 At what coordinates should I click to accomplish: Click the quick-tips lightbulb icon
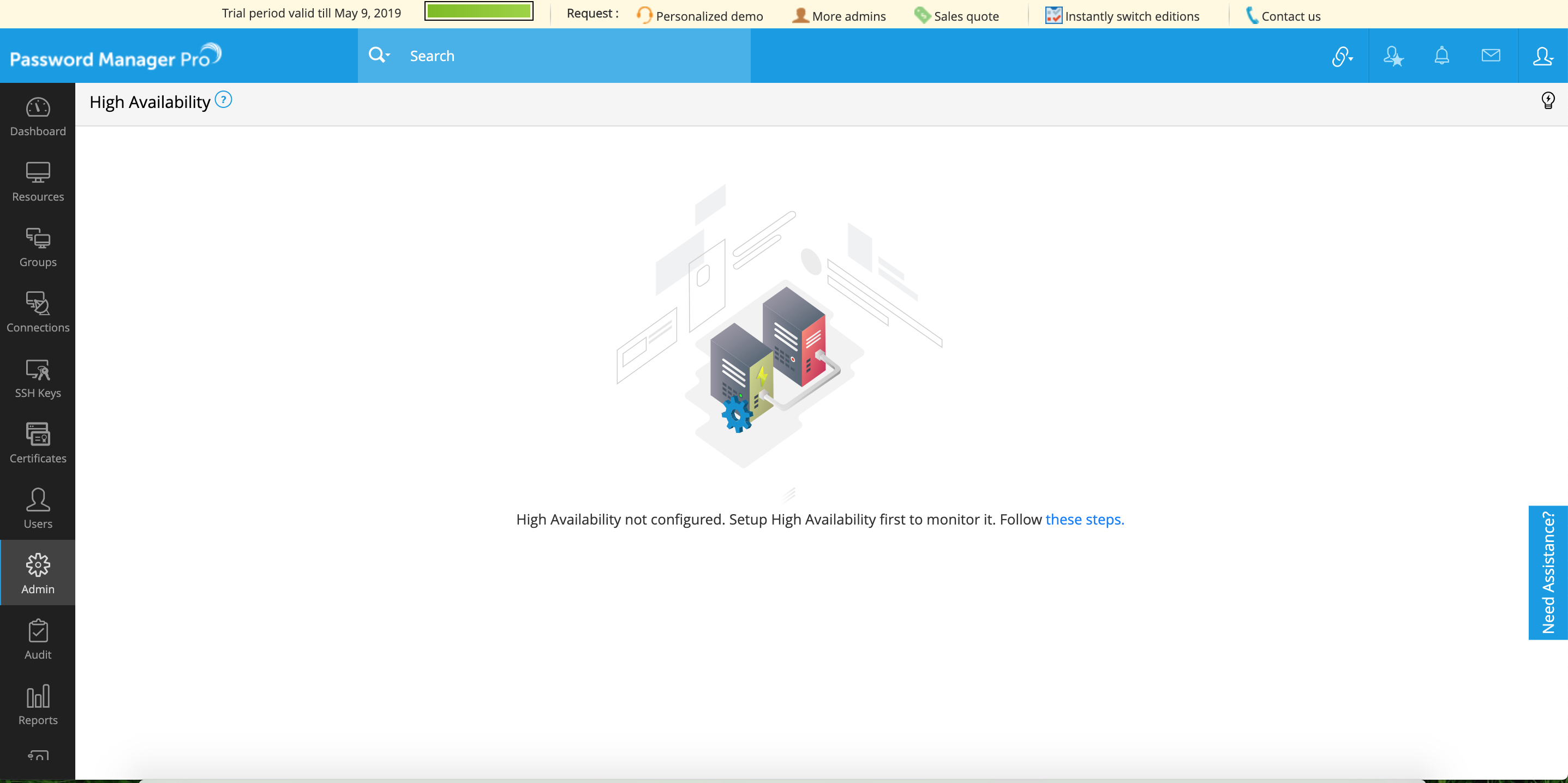point(1548,100)
